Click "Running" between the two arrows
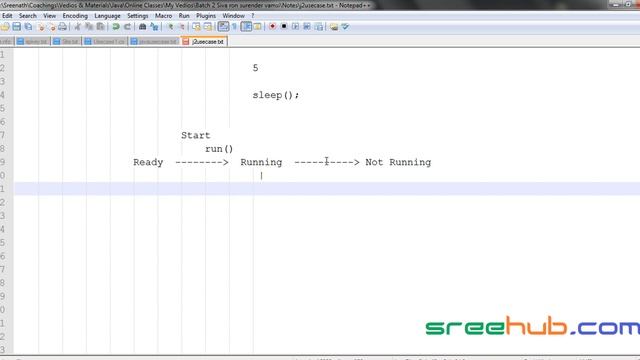The height and width of the screenshot is (360, 640). click(261, 162)
